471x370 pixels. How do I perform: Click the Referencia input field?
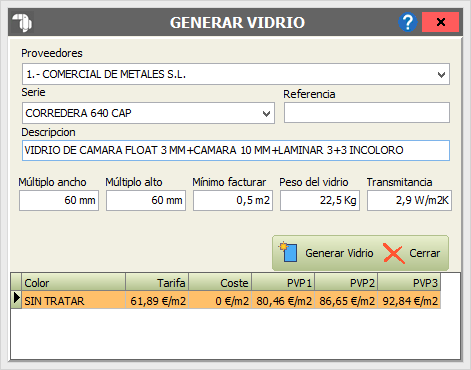click(367, 113)
